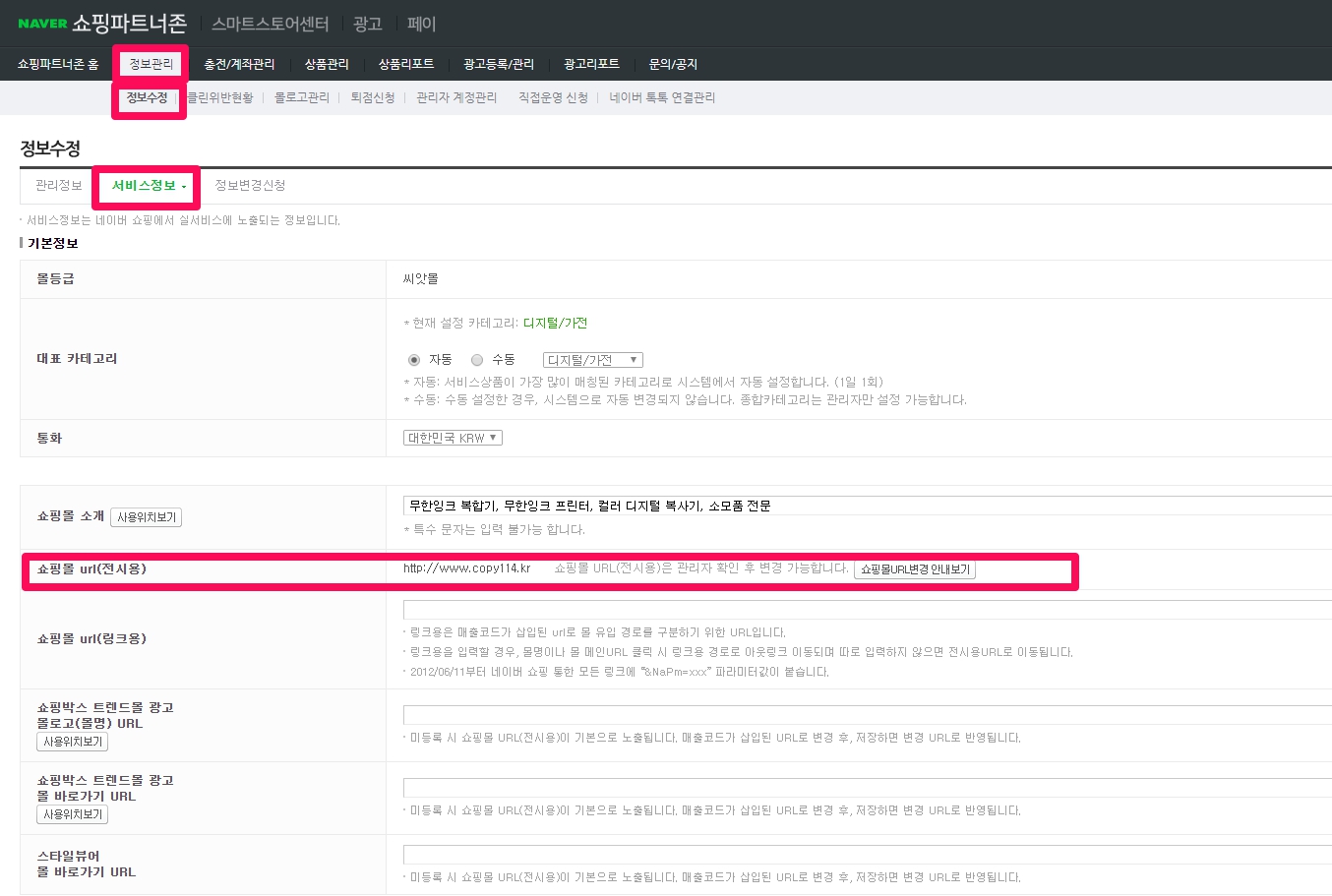Viewport: 1332px width, 896px height.
Task: Click 사용위치보기 next to 쇼핑몰 소개
Action: (x=146, y=517)
